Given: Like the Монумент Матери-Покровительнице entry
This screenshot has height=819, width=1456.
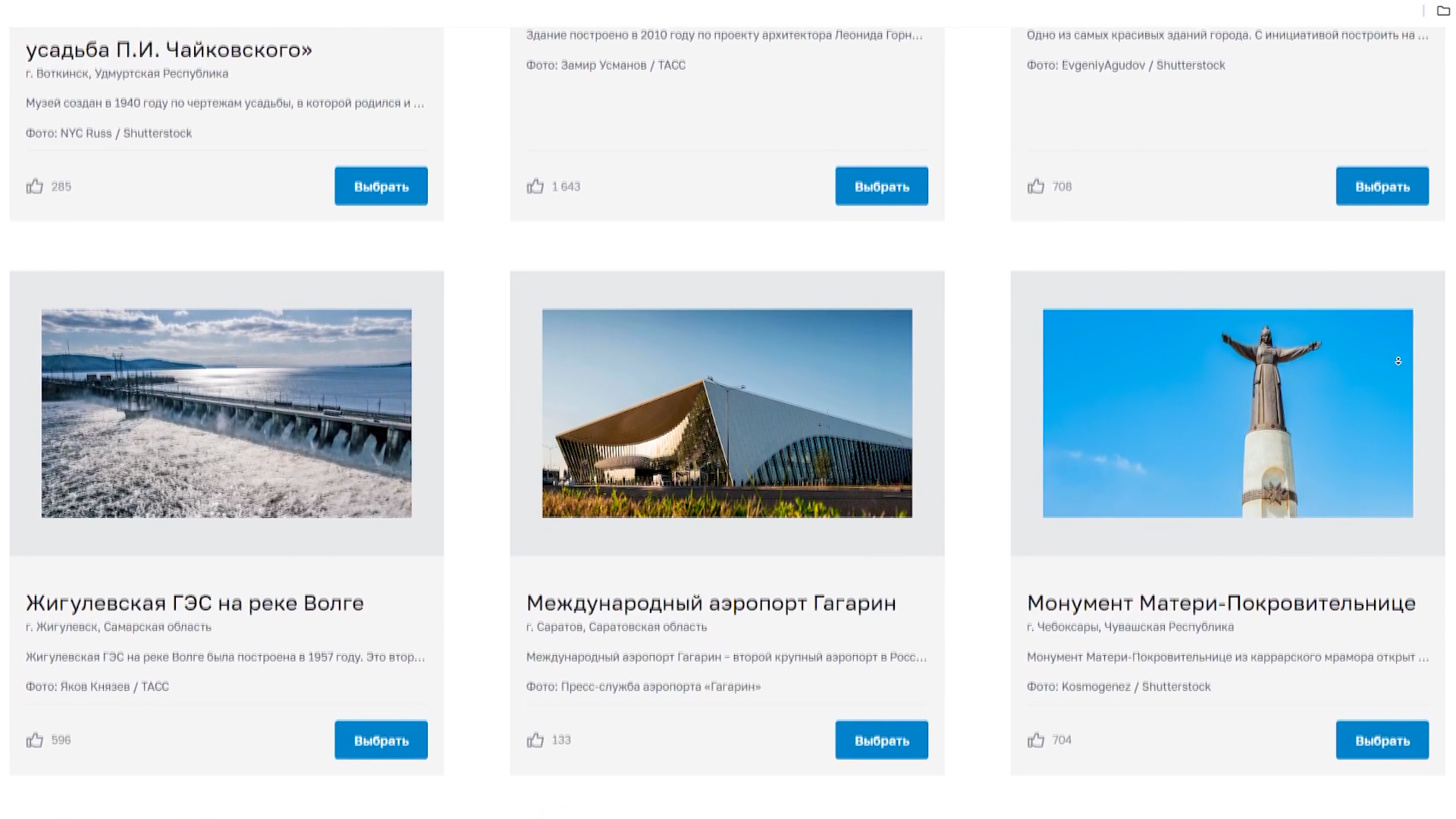Looking at the screenshot, I should 1036,740.
